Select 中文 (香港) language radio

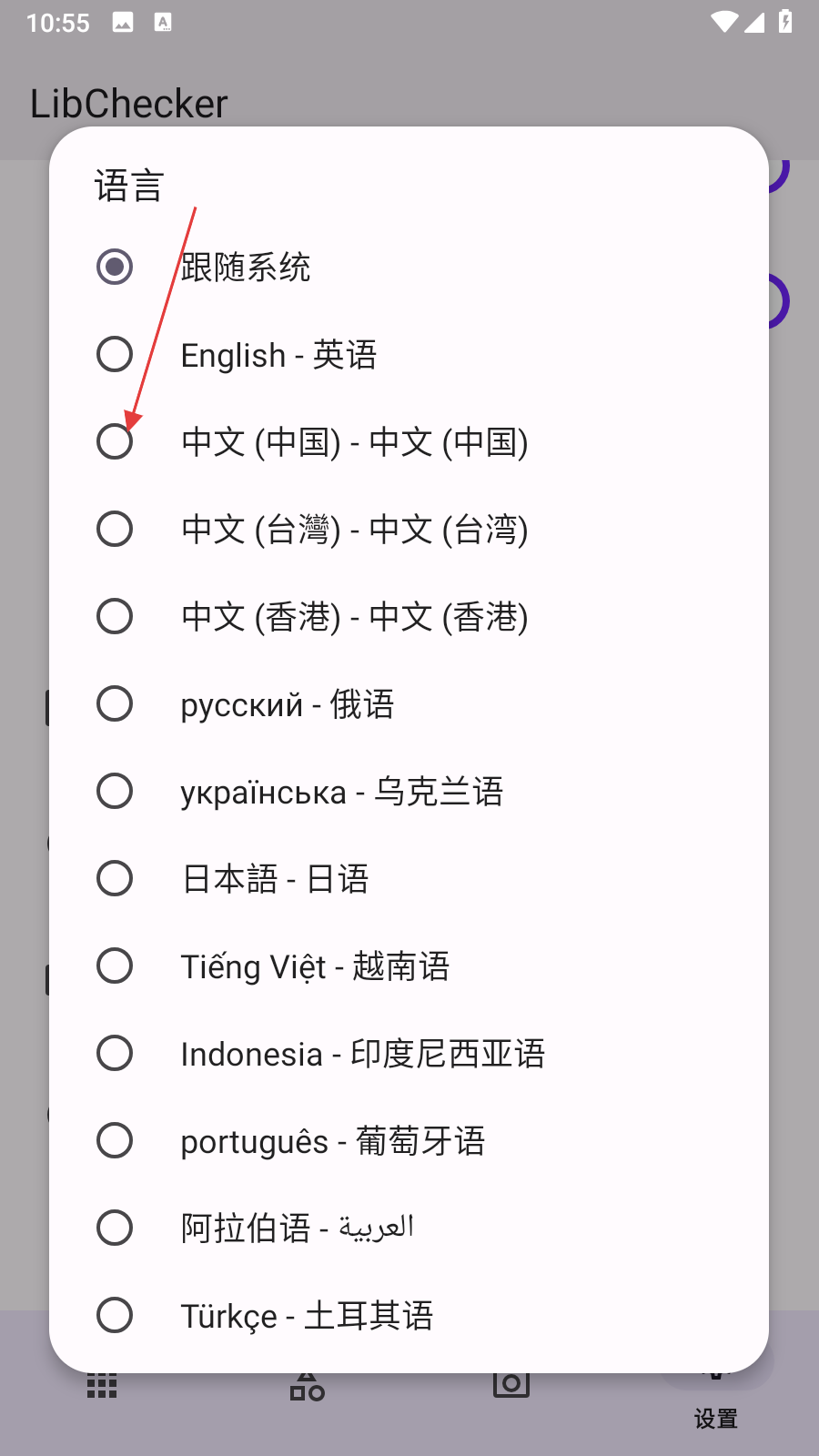click(115, 616)
